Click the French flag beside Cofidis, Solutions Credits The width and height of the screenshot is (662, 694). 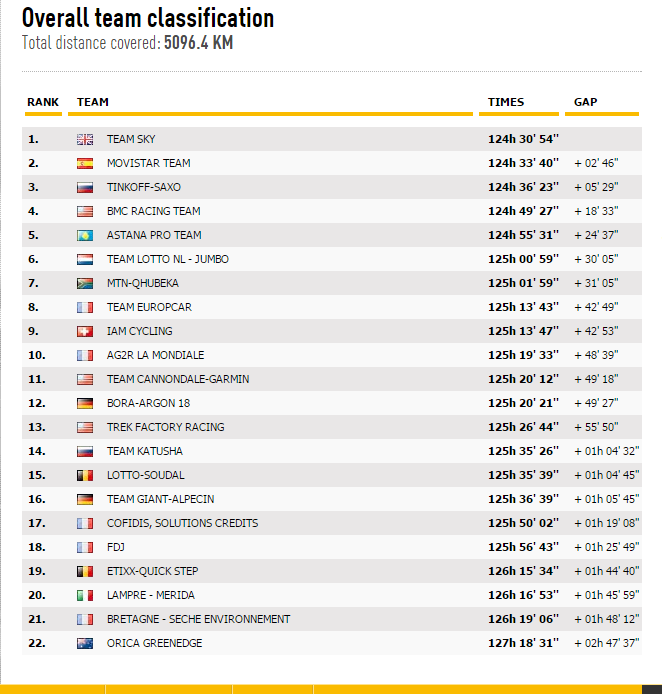pyautogui.click(x=85, y=523)
